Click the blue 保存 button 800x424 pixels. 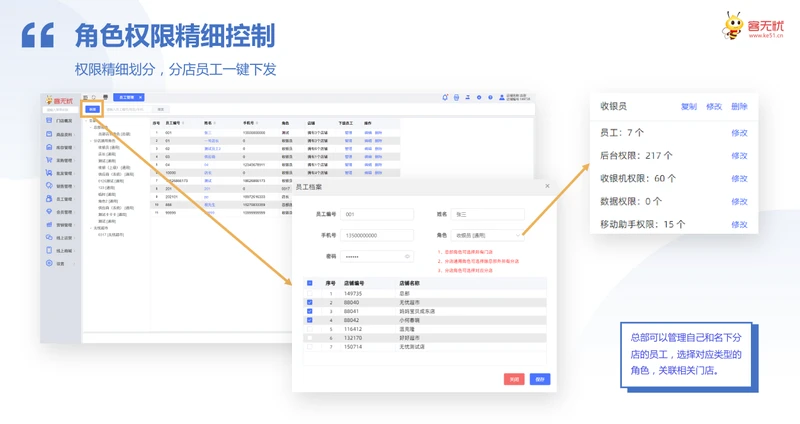(540, 380)
